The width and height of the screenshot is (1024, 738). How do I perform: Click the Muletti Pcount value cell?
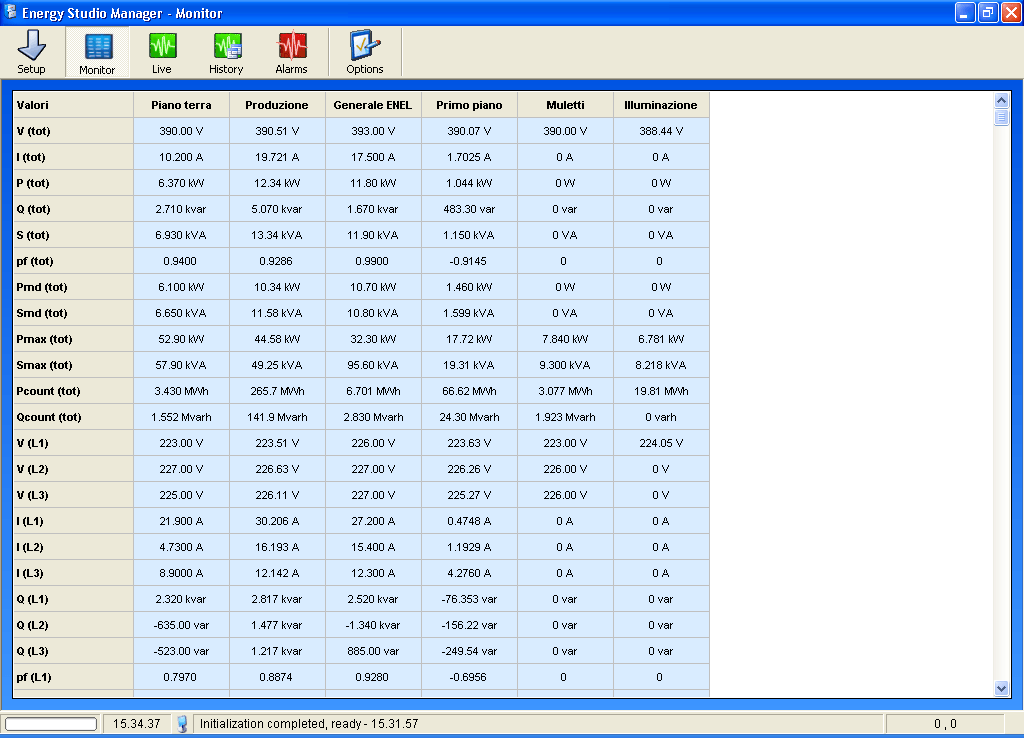click(565, 391)
